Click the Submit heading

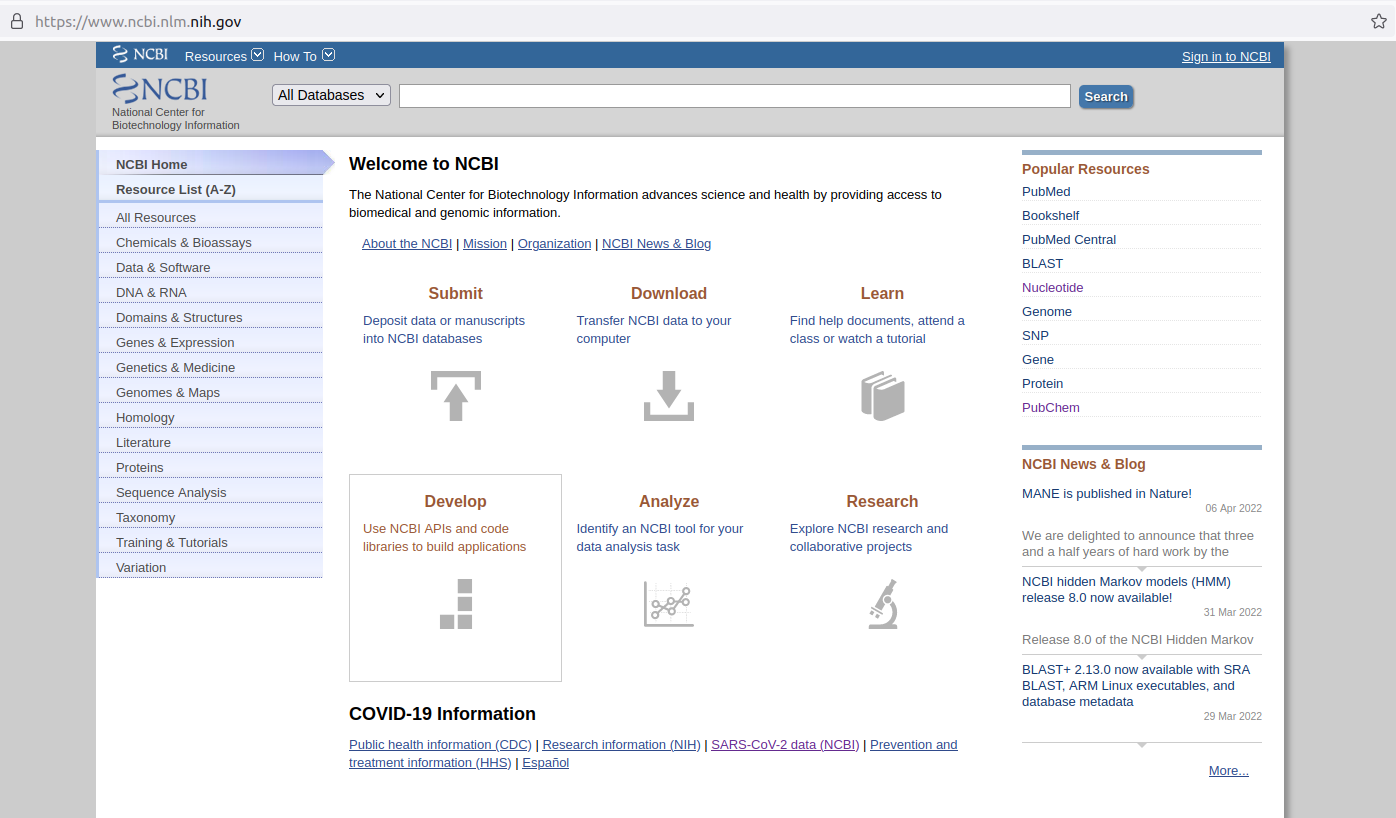point(455,293)
